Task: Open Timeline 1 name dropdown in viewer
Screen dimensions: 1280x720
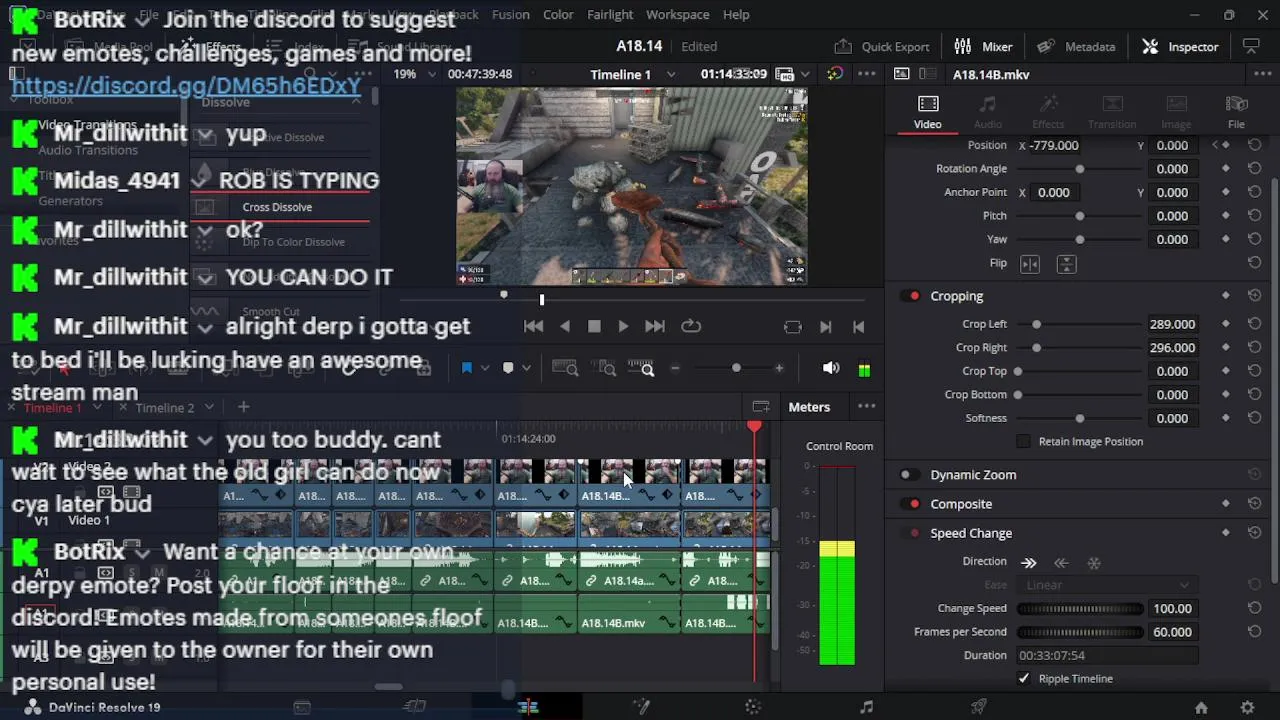Action: 671,75
